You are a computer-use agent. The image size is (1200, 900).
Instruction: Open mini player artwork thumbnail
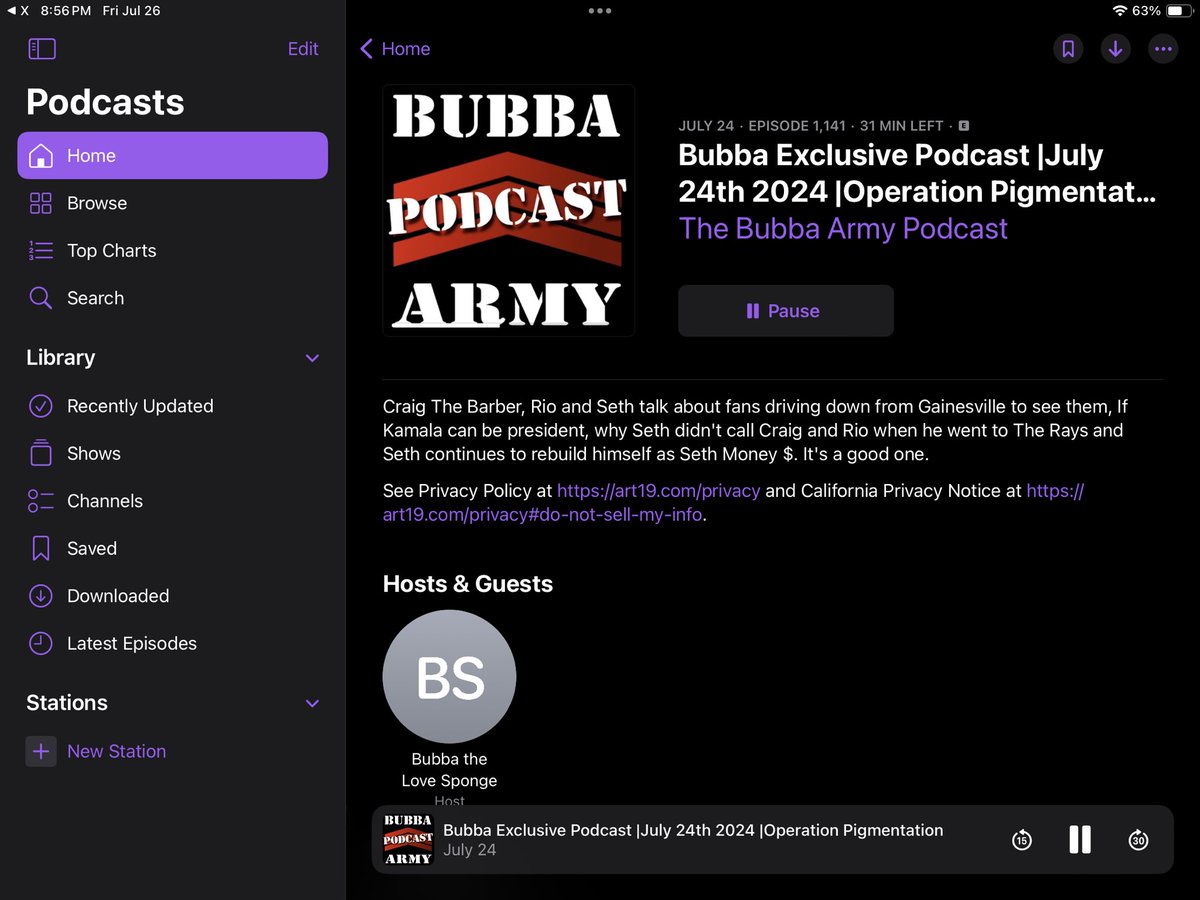click(408, 840)
